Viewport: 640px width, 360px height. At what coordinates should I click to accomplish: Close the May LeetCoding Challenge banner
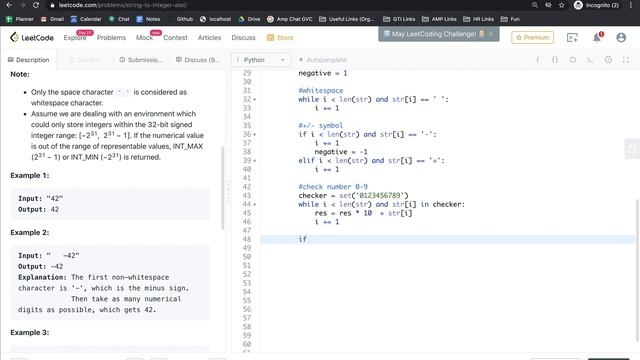tap(491, 34)
